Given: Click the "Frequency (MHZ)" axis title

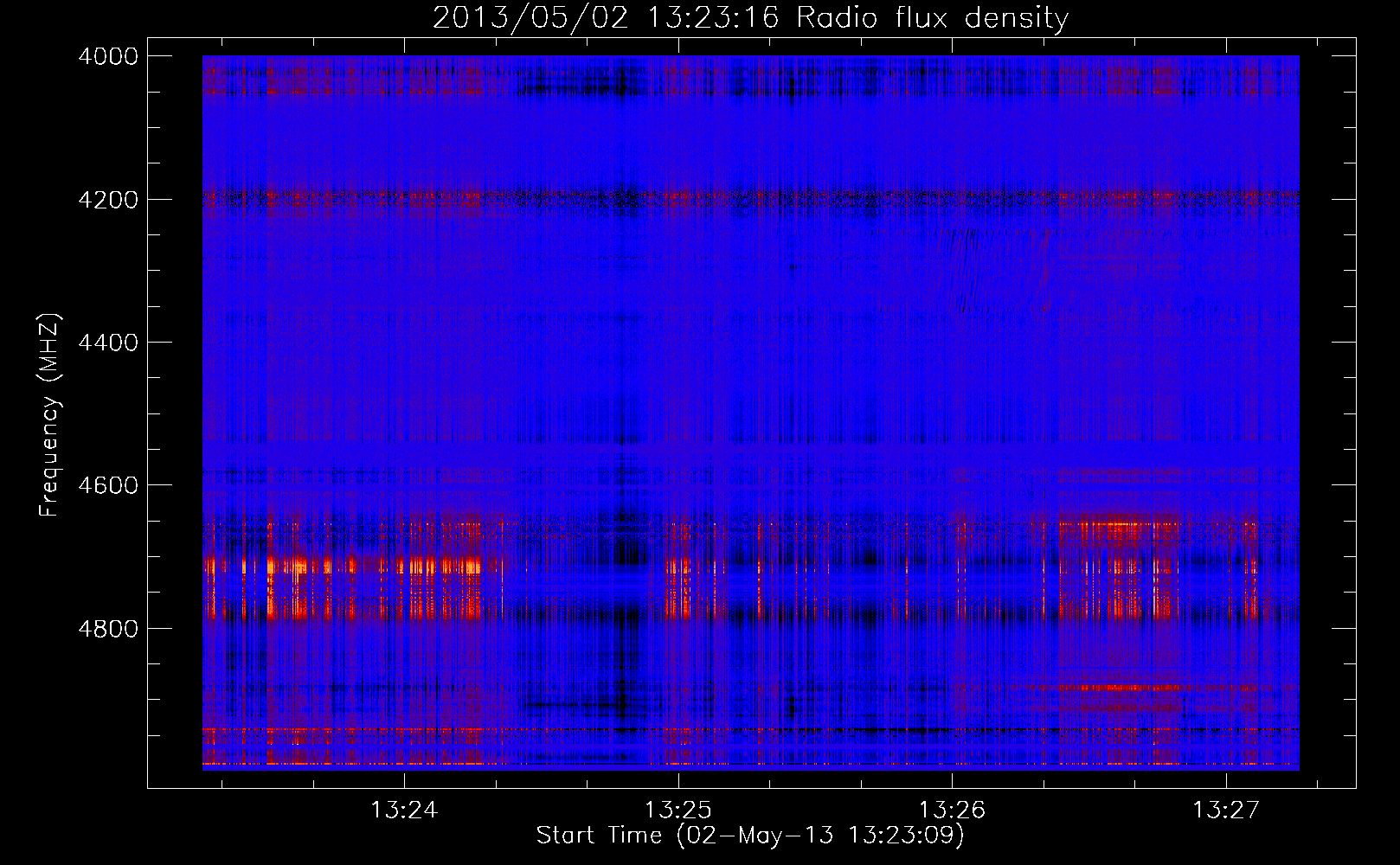Looking at the screenshot, I should coord(49,415).
